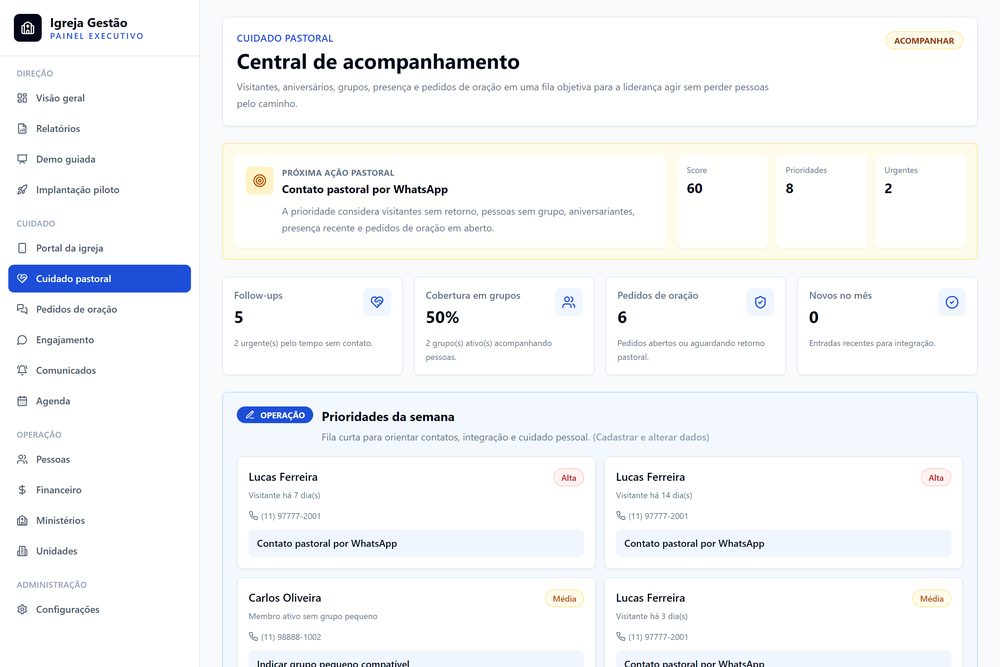Click the gear icon next to Configurações
Image resolution: width=1000 pixels, height=667 pixels.
[x=22, y=609]
